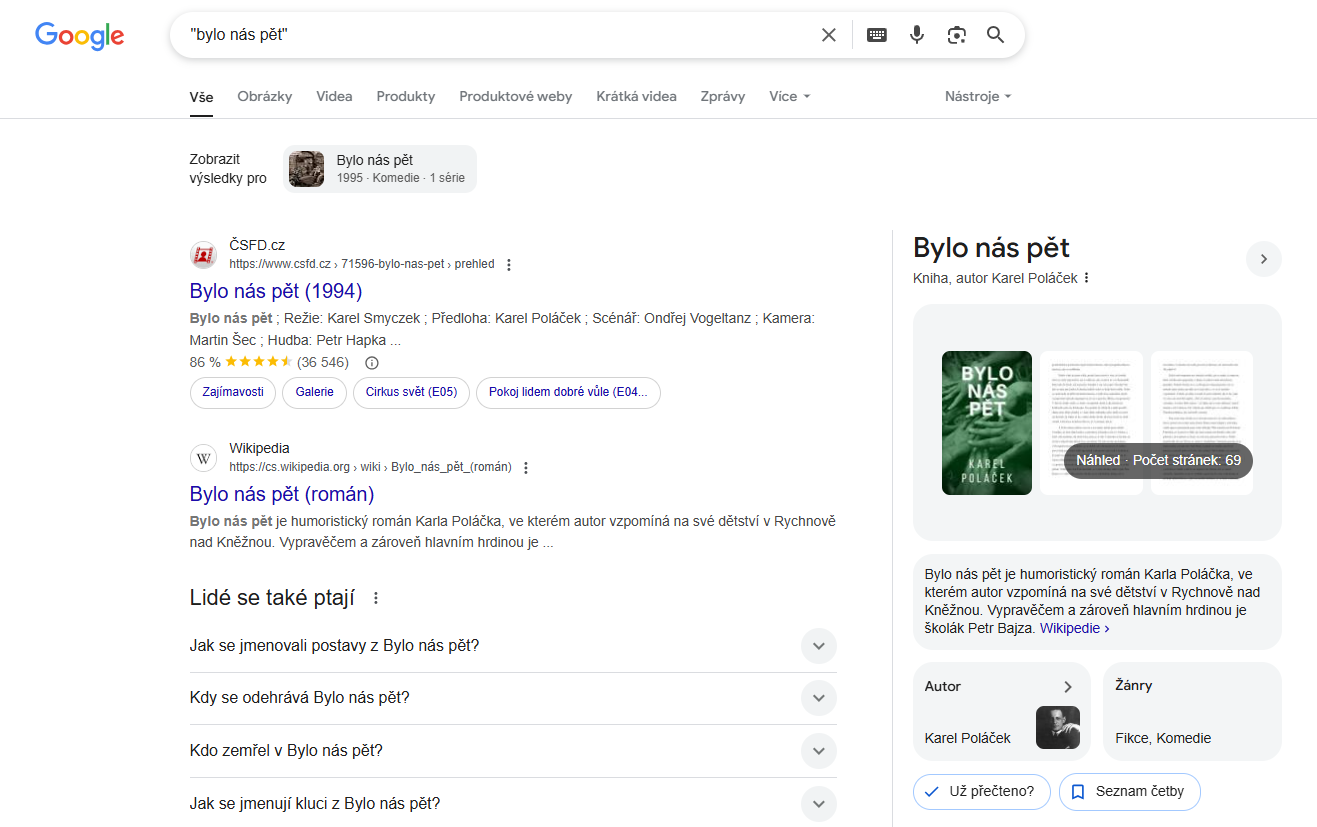1317x827 pixels.
Task: Open the on-screen keyboard icon
Action: 876,34
